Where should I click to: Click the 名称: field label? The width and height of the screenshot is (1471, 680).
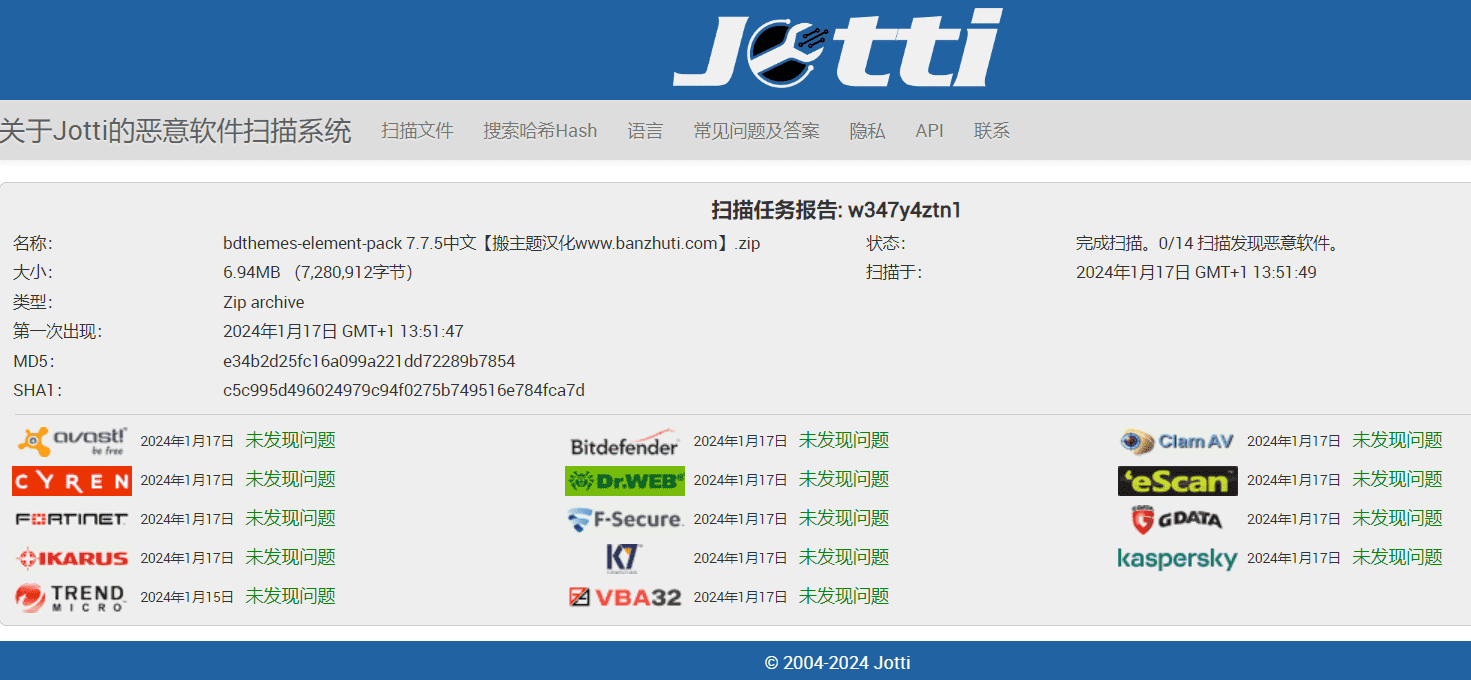[32, 243]
